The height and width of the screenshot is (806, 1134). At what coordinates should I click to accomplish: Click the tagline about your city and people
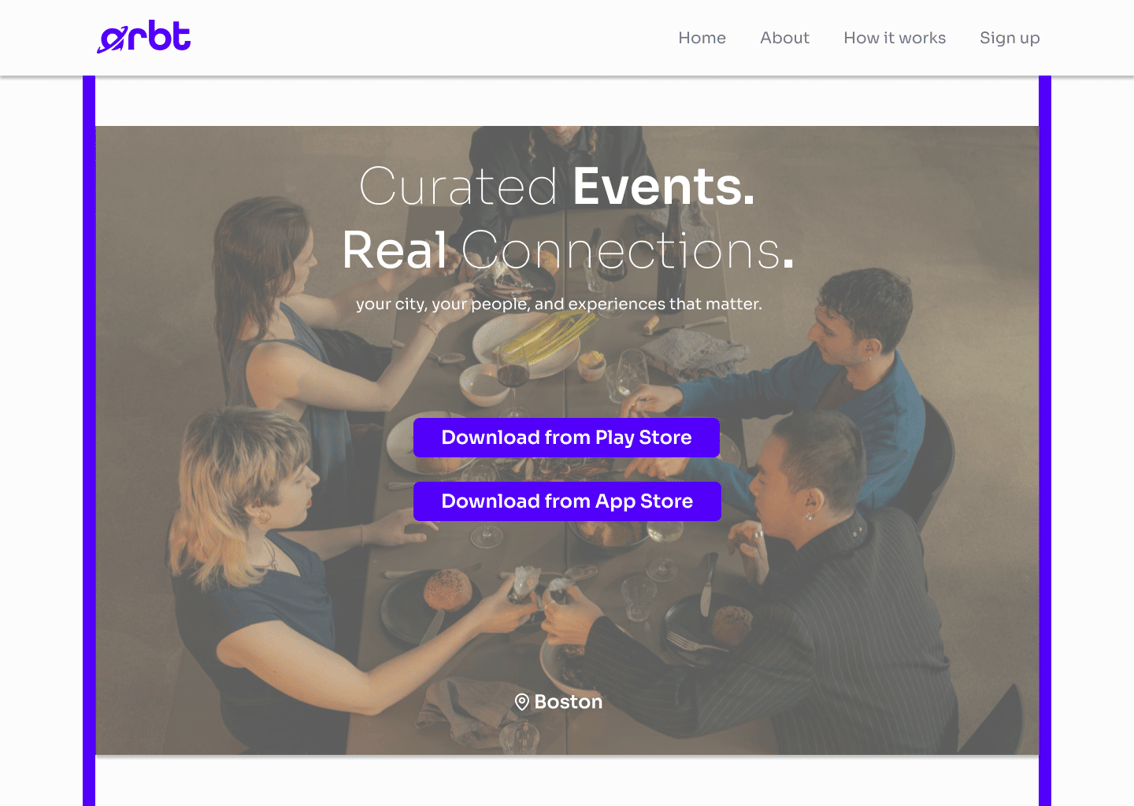[558, 304]
